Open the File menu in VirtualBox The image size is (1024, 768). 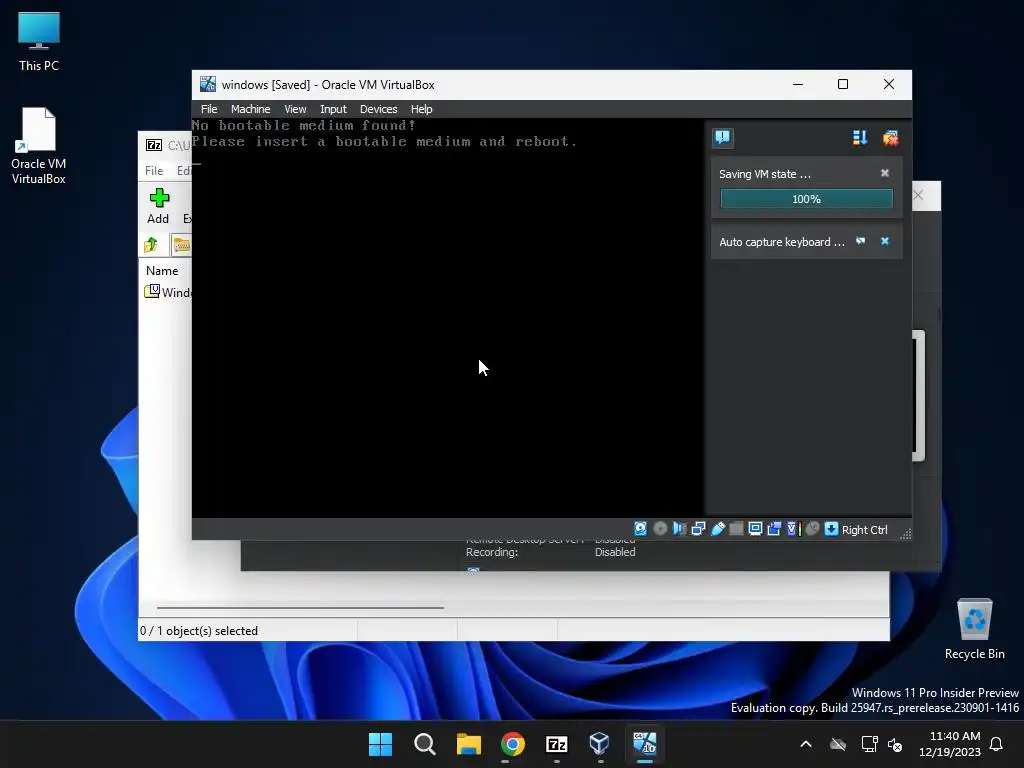click(209, 109)
